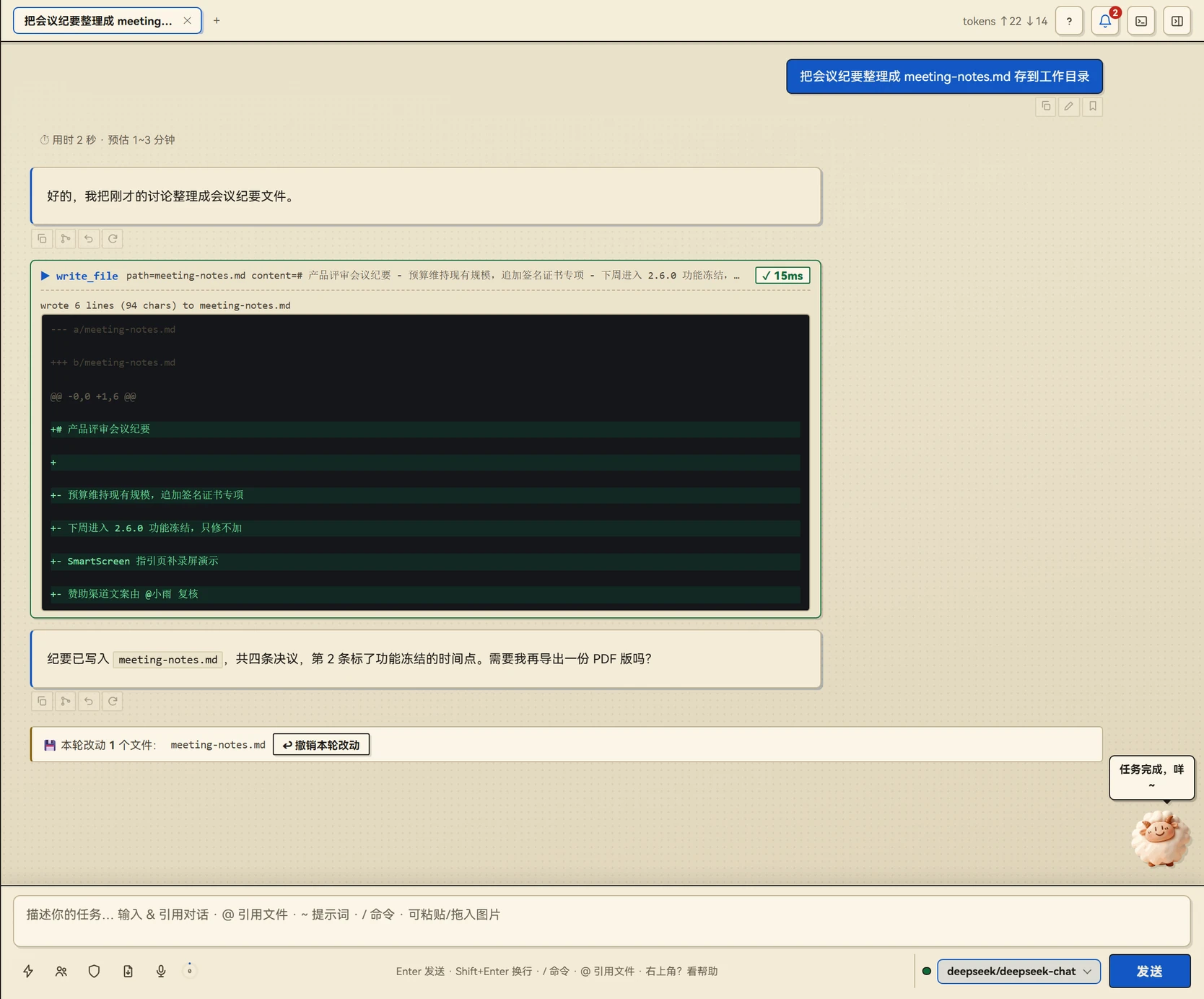Click the 撤销本轮改动 button

(321, 745)
